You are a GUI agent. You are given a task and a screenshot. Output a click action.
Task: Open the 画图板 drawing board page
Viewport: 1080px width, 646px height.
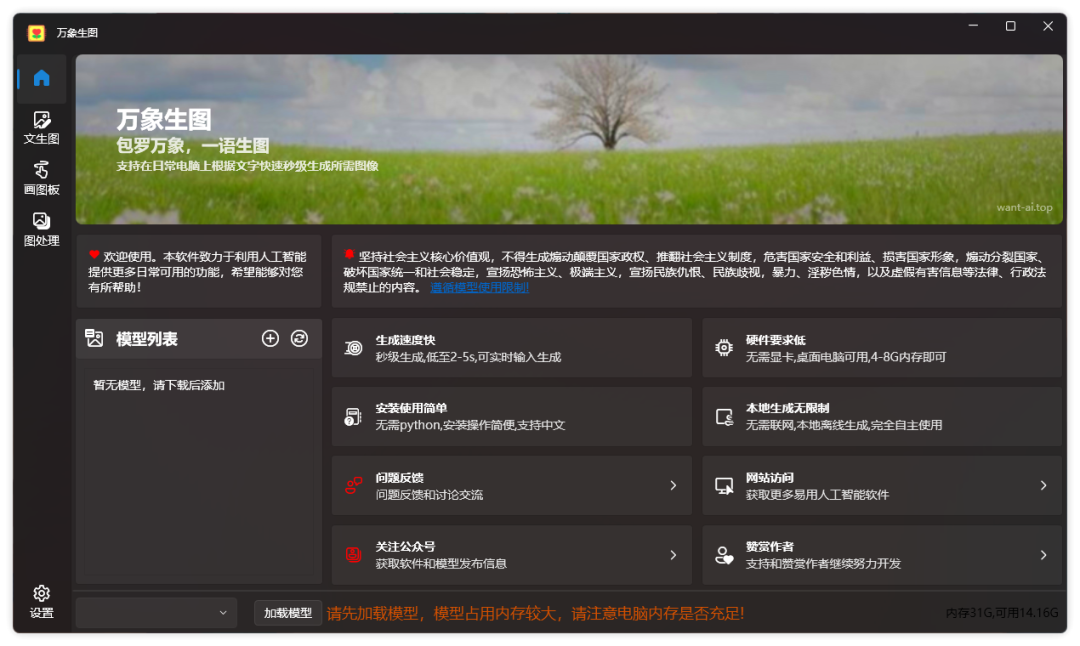coord(42,179)
